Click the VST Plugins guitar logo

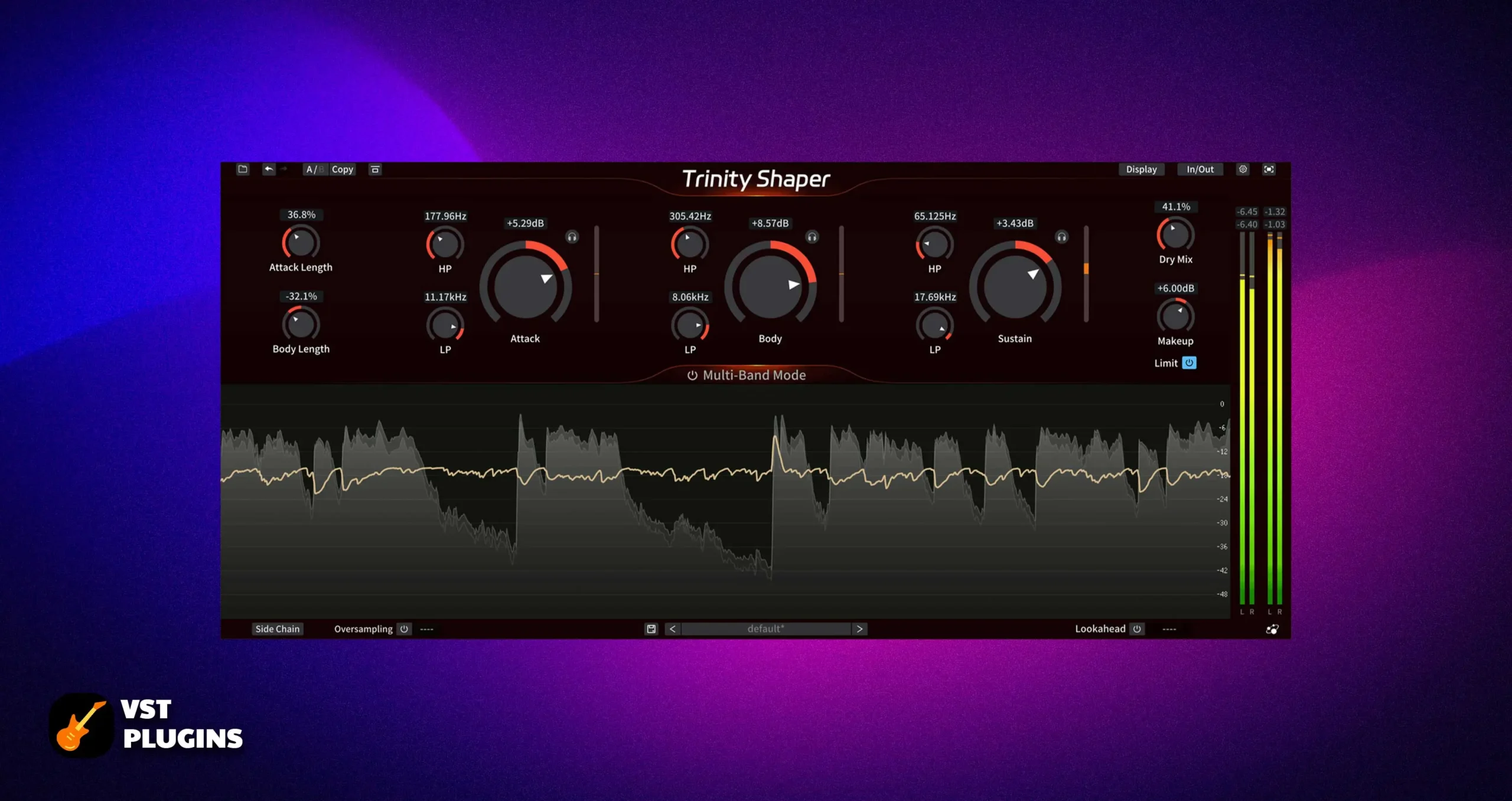click(x=82, y=725)
